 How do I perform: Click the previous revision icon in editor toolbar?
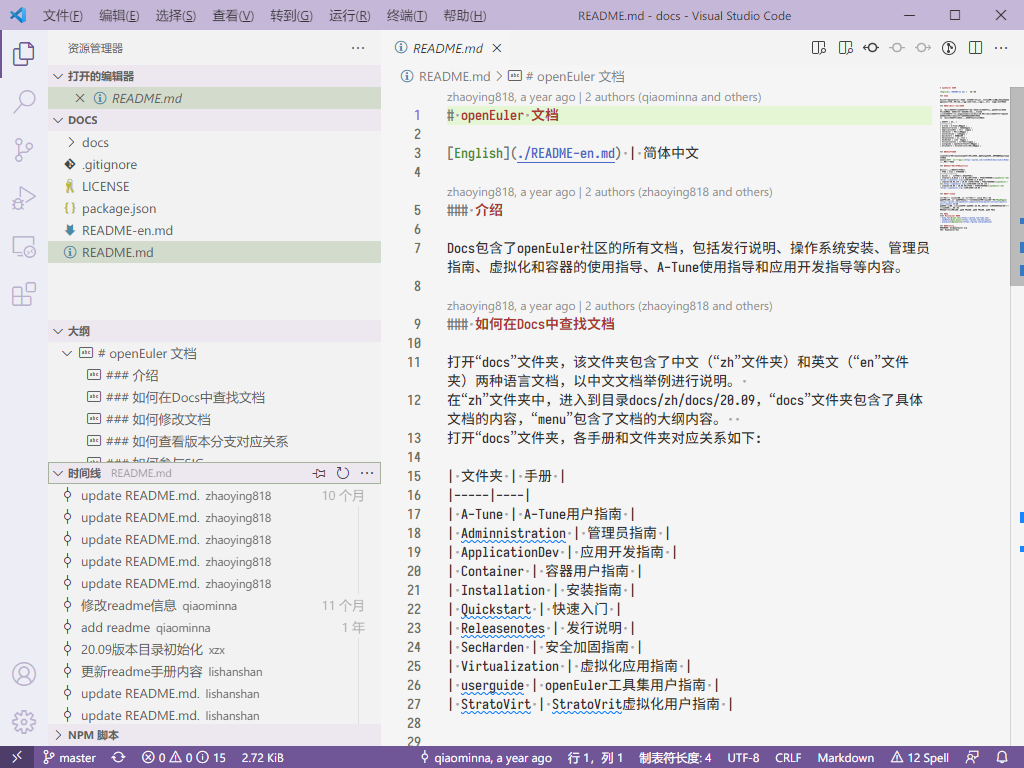pos(871,48)
